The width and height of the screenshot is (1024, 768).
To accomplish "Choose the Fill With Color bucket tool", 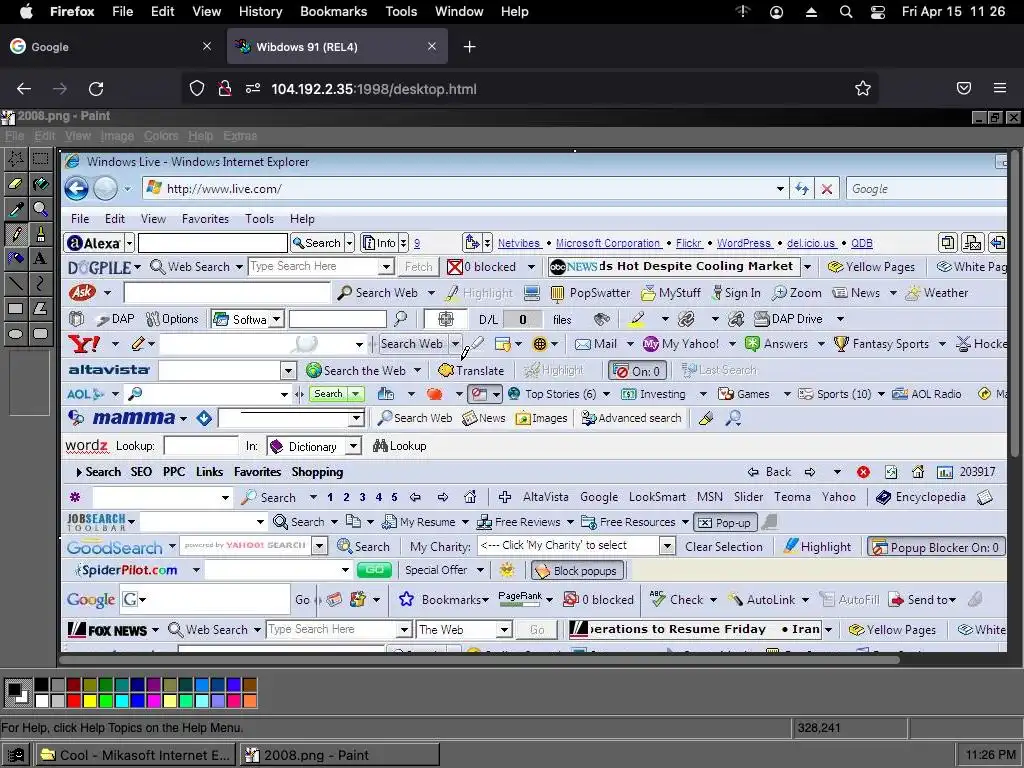I will (40, 184).
